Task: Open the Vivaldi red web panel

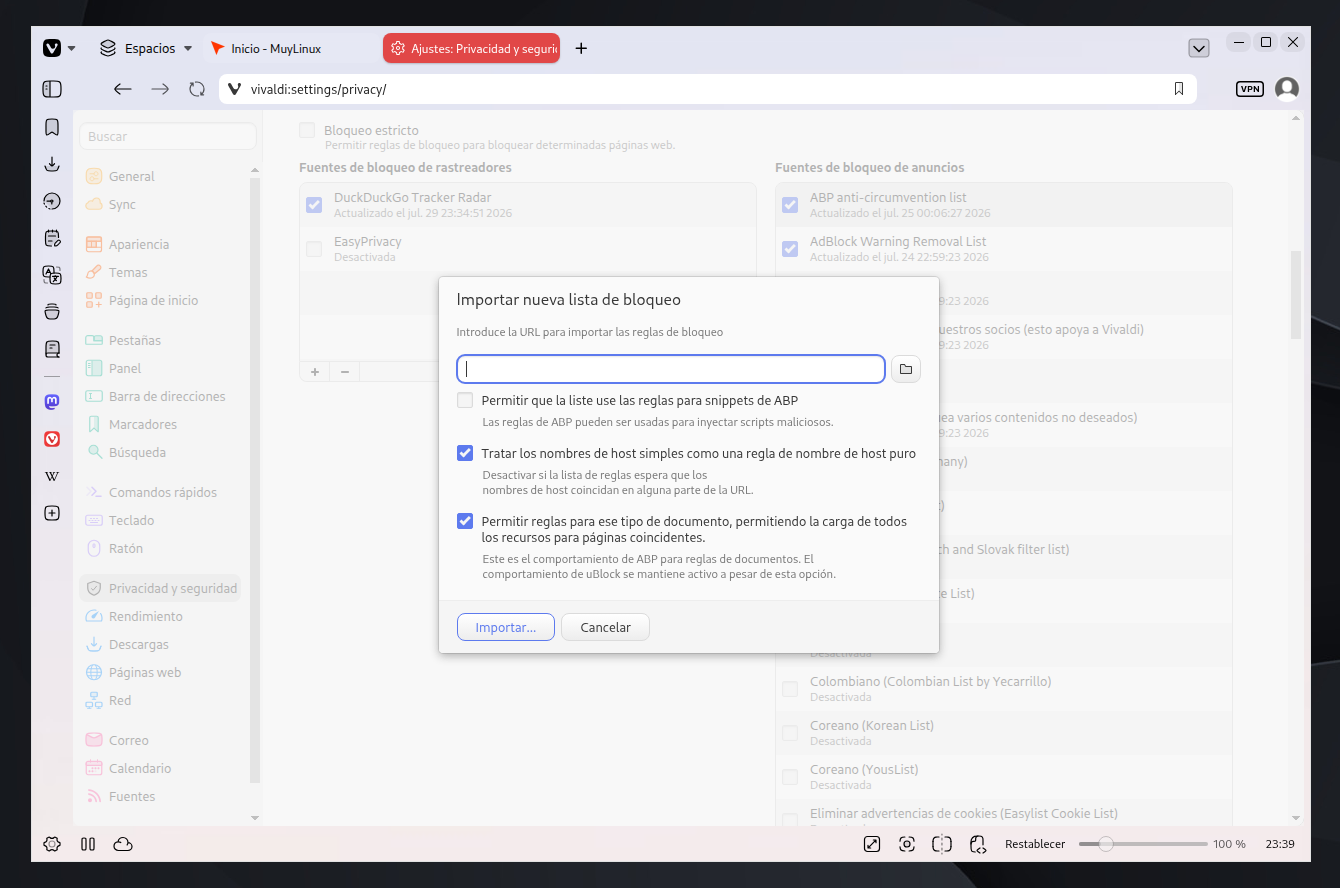Action: (x=52, y=438)
